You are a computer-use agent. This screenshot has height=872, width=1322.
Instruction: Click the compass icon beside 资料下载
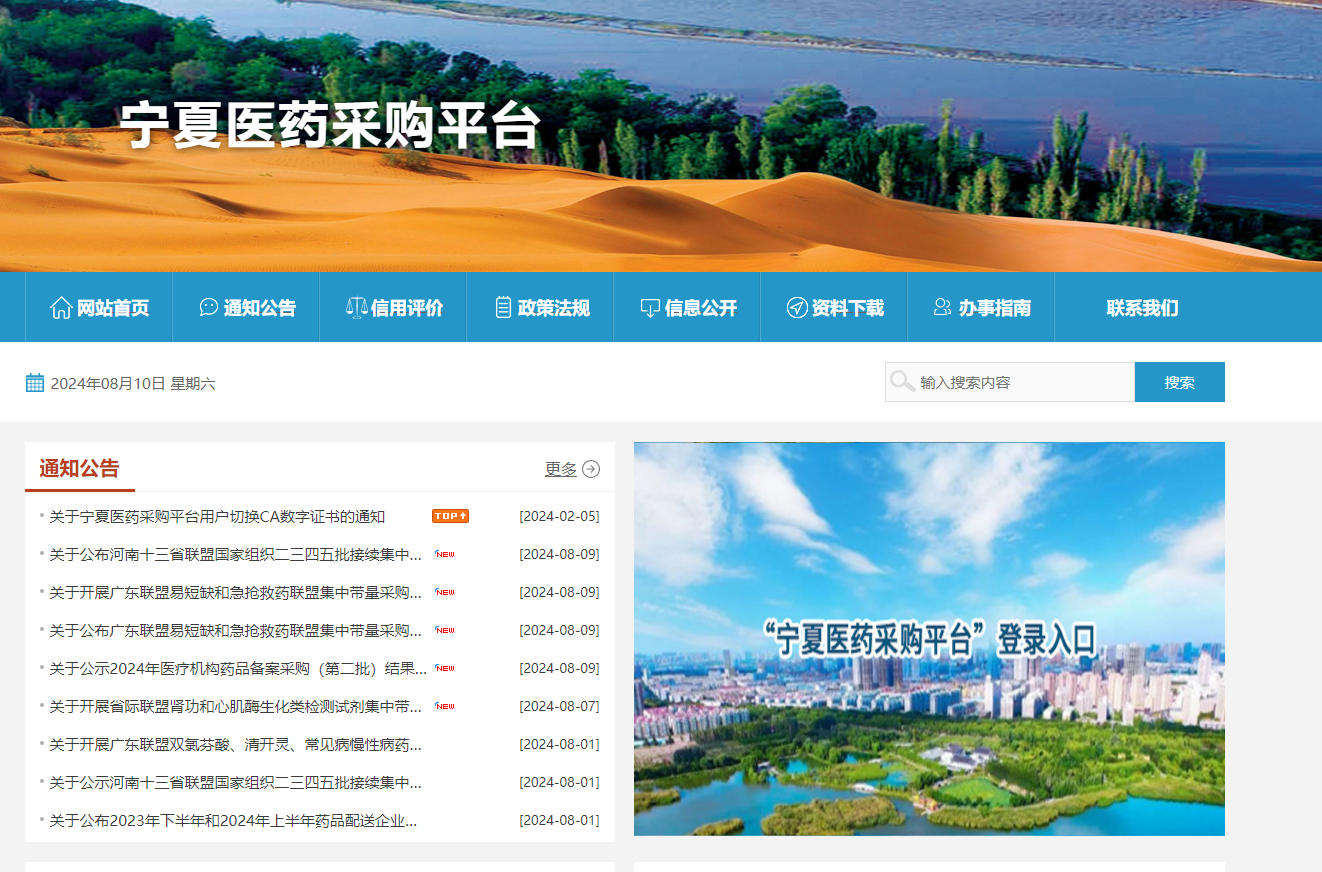click(x=795, y=307)
